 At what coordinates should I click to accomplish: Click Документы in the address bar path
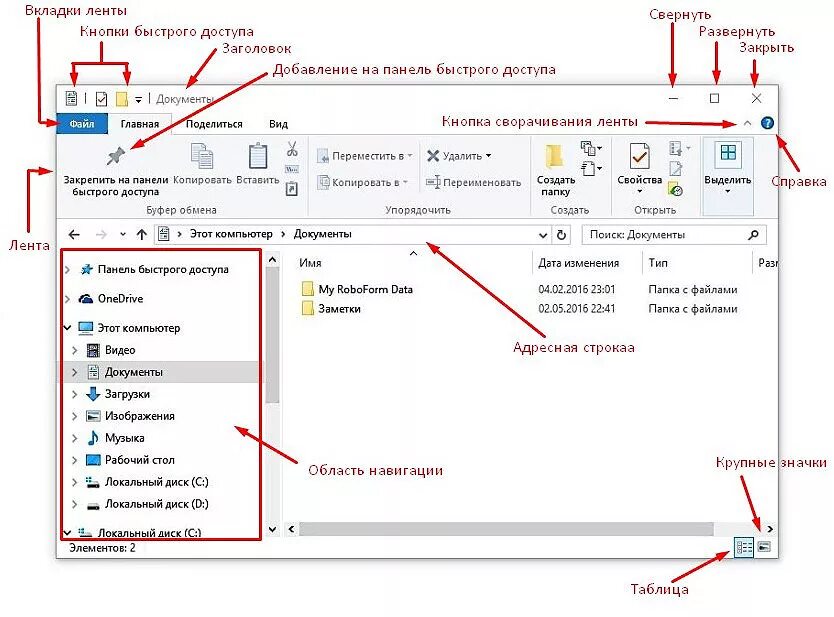point(322,234)
